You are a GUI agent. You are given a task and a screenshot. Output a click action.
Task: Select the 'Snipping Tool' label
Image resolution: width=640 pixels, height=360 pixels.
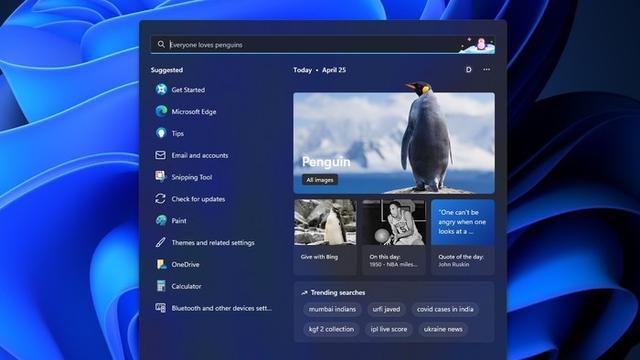[x=192, y=177]
